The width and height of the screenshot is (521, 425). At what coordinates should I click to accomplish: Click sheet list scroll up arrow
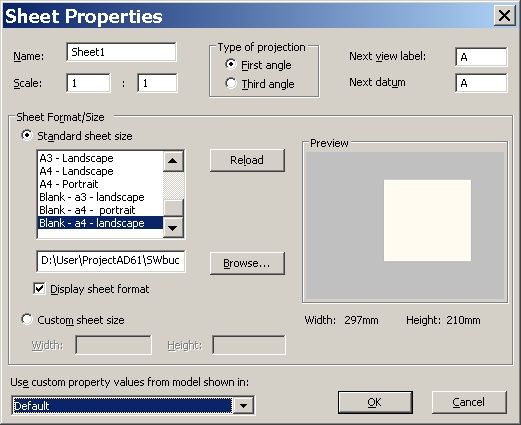pyautogui.click(x=173, y=161)
